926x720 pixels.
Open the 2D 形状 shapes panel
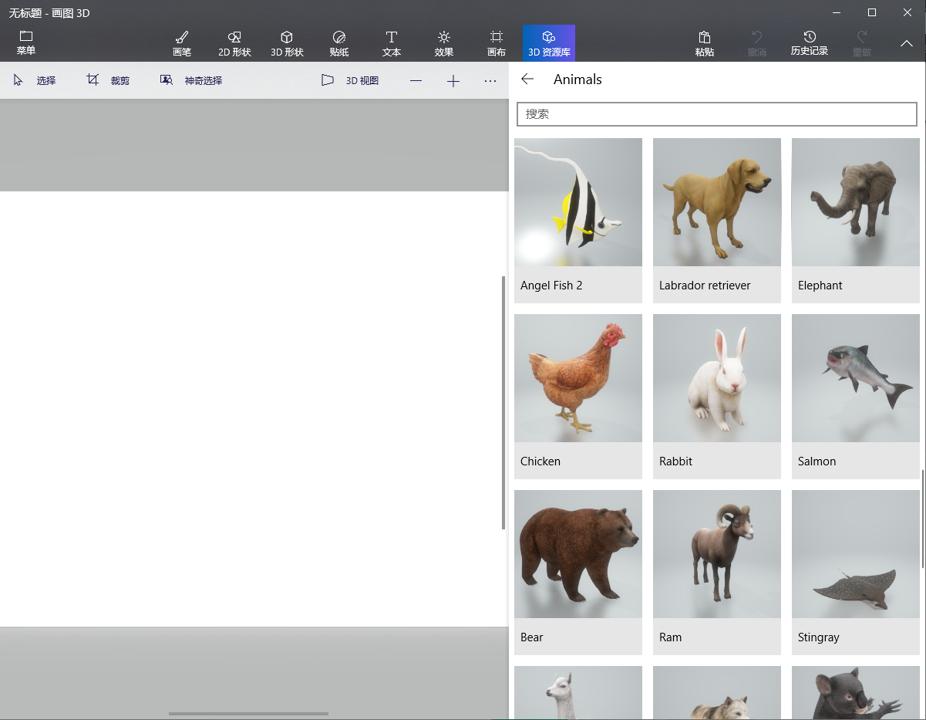click(234, 42)
